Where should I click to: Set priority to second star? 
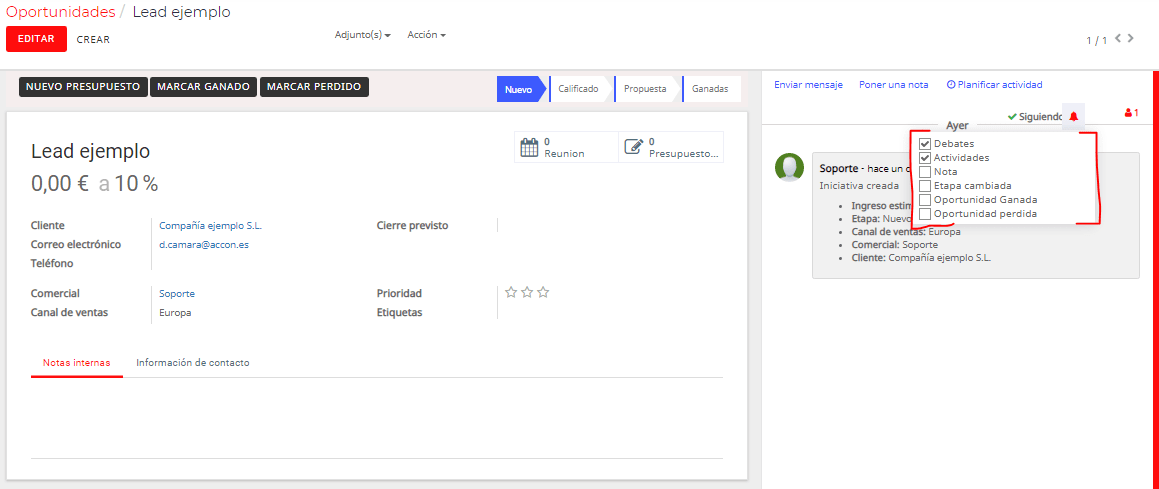click(x=527, y=293)
